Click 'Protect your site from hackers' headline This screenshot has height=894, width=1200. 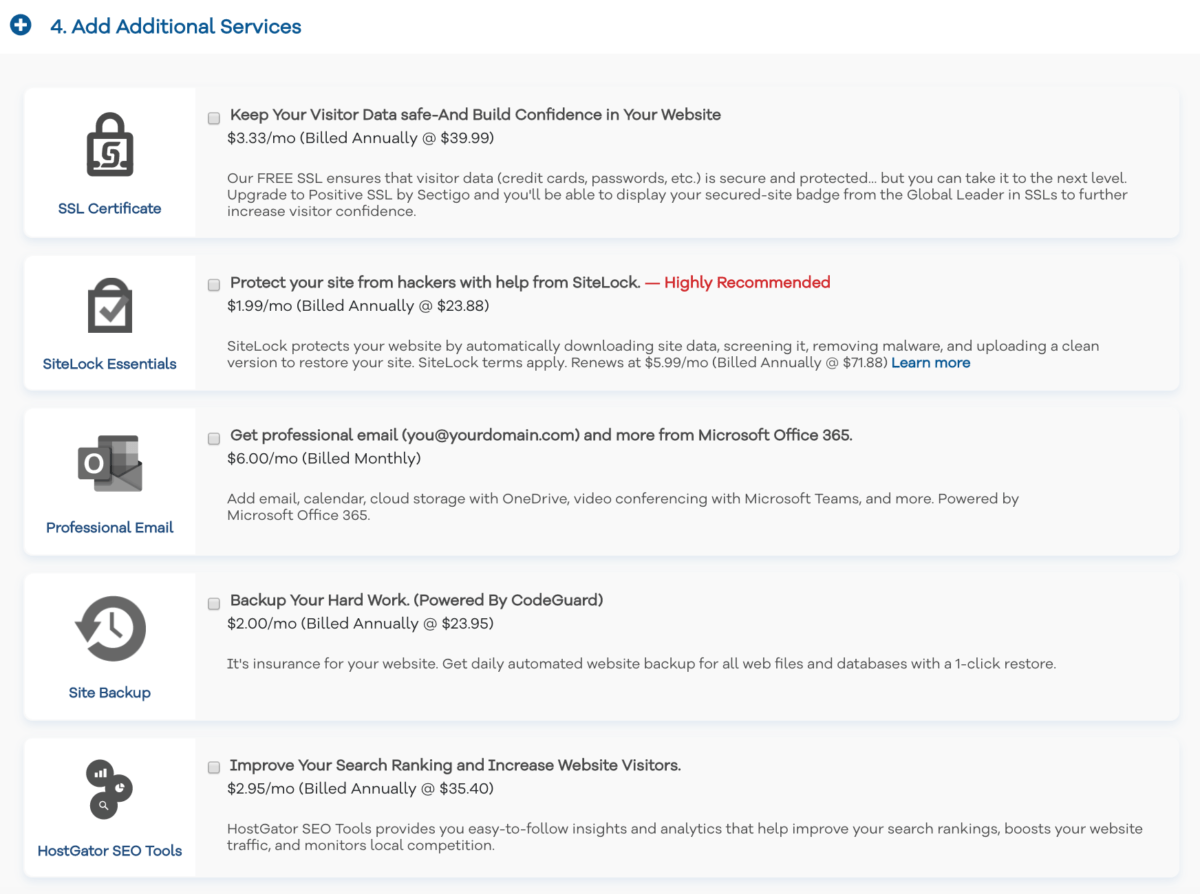point(435,282)
